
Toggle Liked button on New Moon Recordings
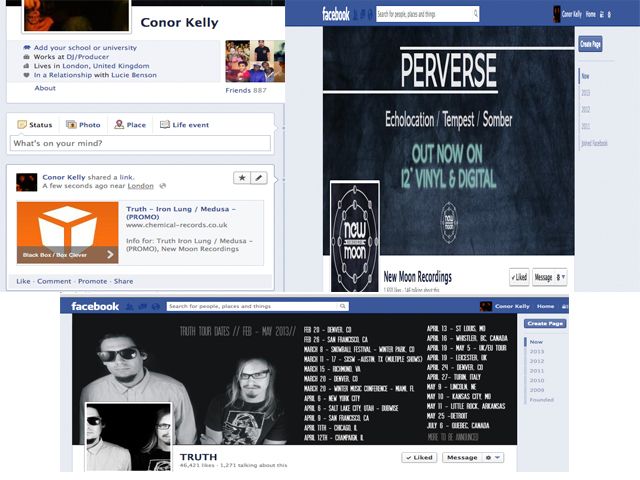(x=519, y=277)
